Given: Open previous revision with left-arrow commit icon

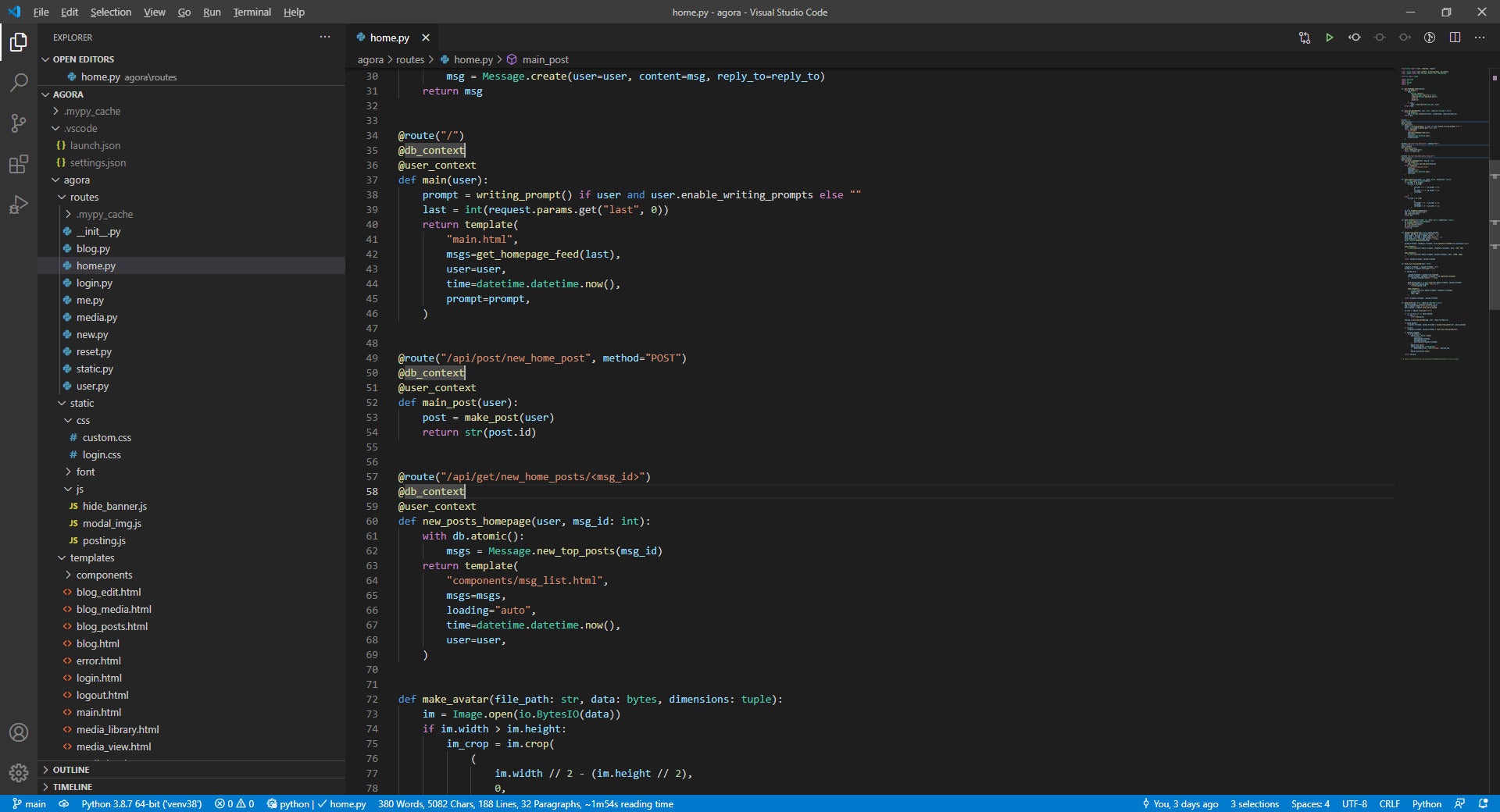Looking at the screenshot, I should point(1355,37).
